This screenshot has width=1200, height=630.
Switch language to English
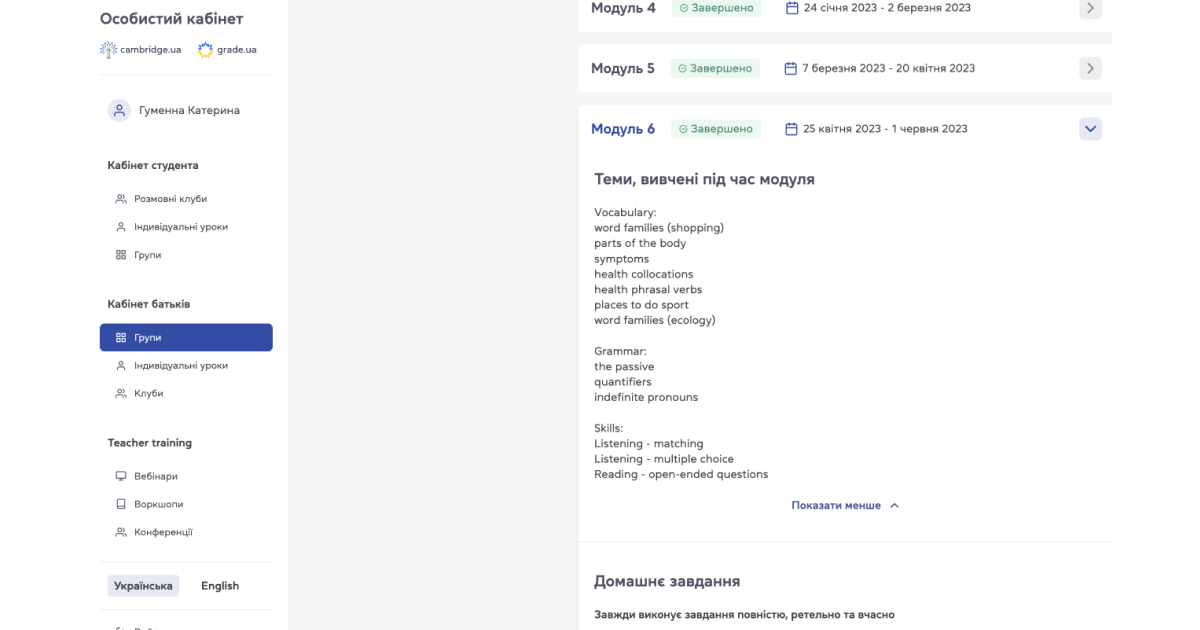point(220,586)
